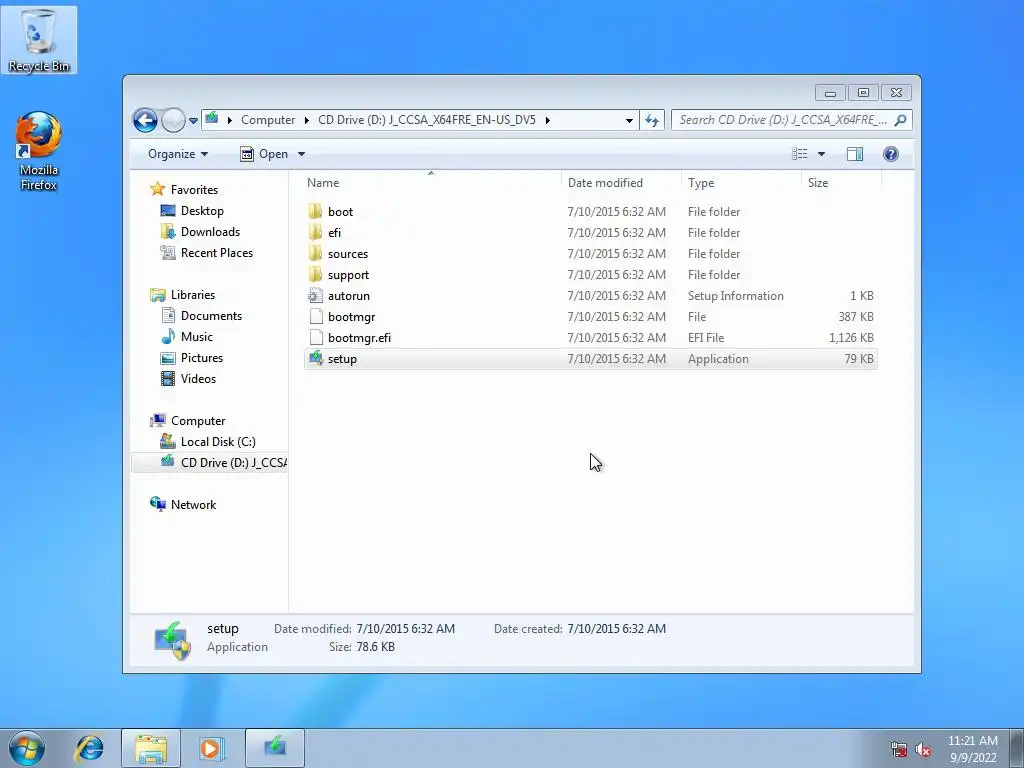Click CD Drive (D:) breadcrumb segment
Viewport: 1024px width, 768px height.
[x=426, y=120]
